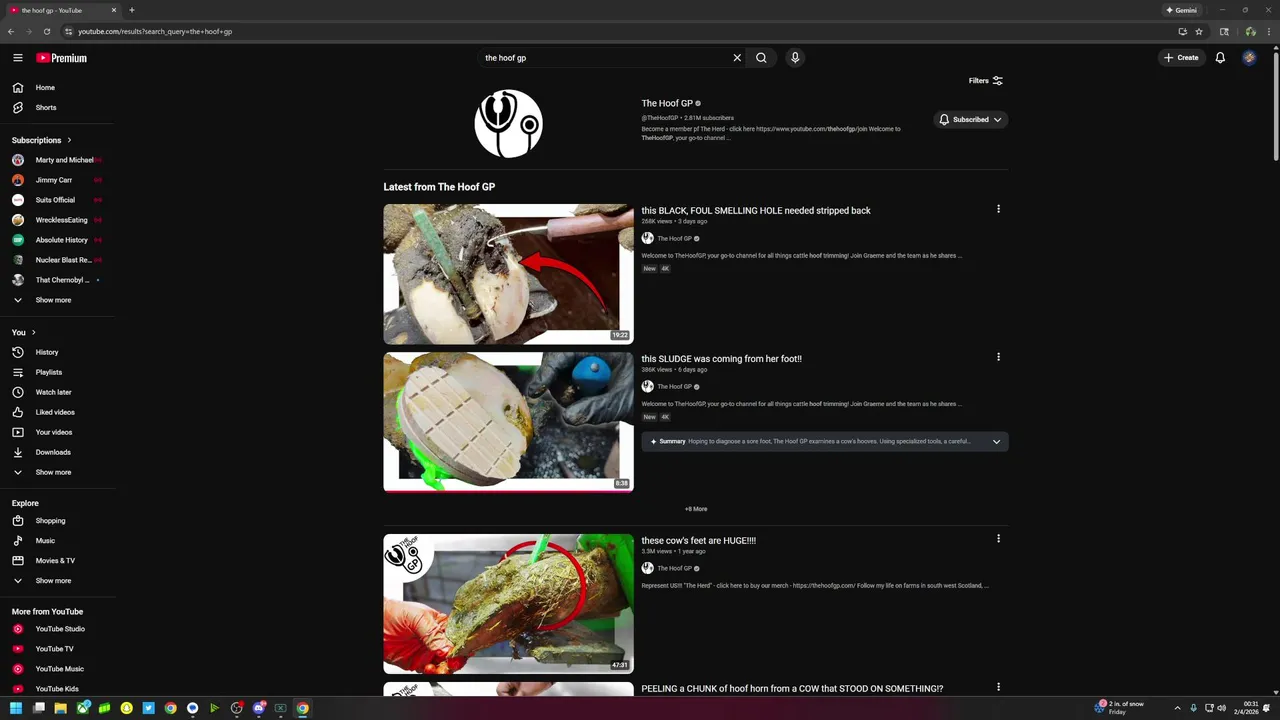Expand the AI Summary for SLUDGE video
Image resolution: width=1280 pixels, height=720 pixels.
click(825, 441)
